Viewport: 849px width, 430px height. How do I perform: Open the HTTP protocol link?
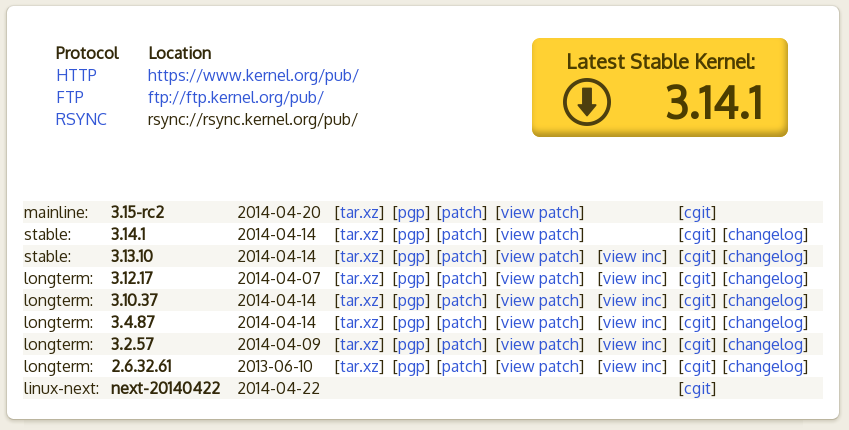point(76,75)
